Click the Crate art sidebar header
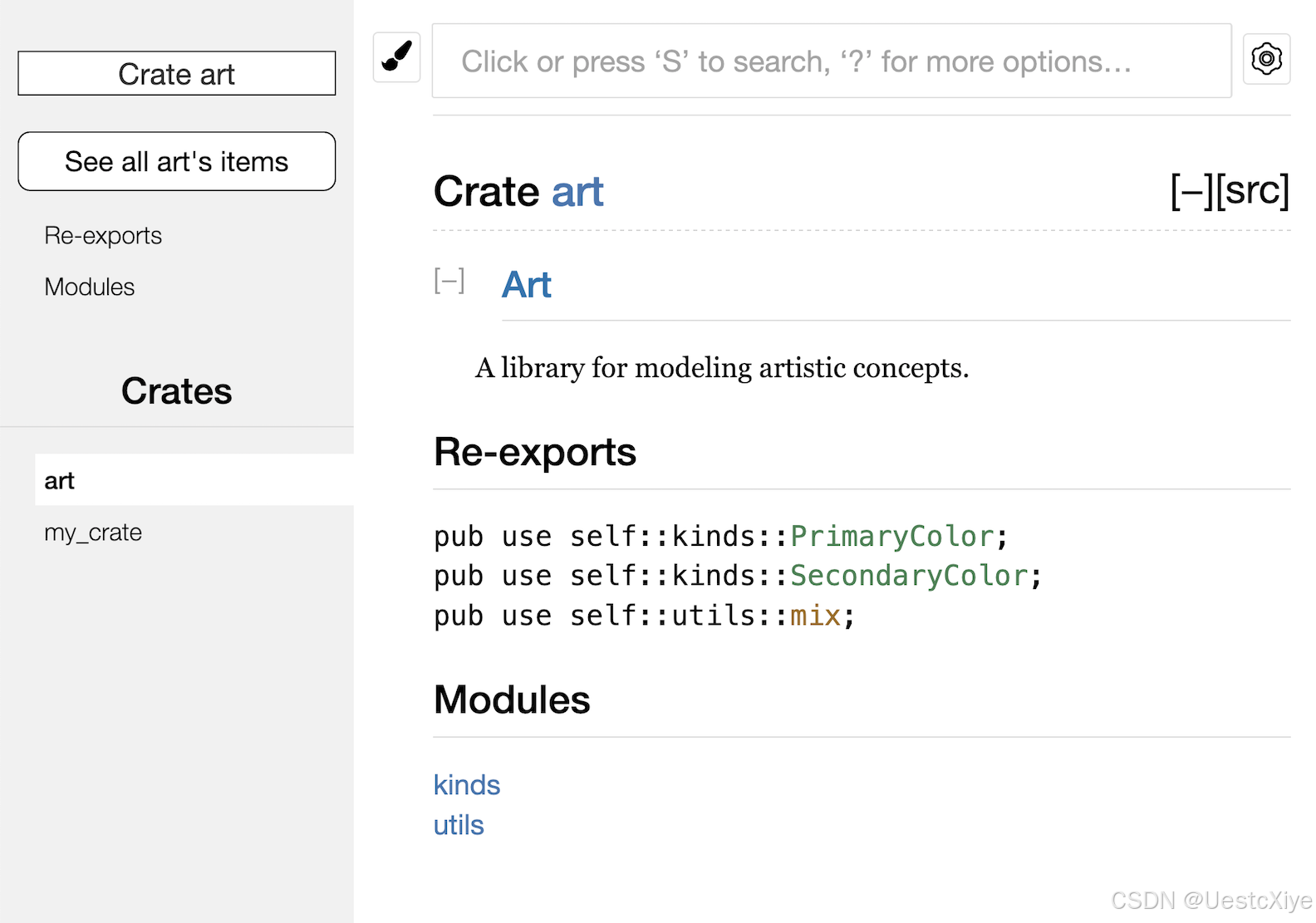Viewport: 1316px width, 923px height. [176, 74]
